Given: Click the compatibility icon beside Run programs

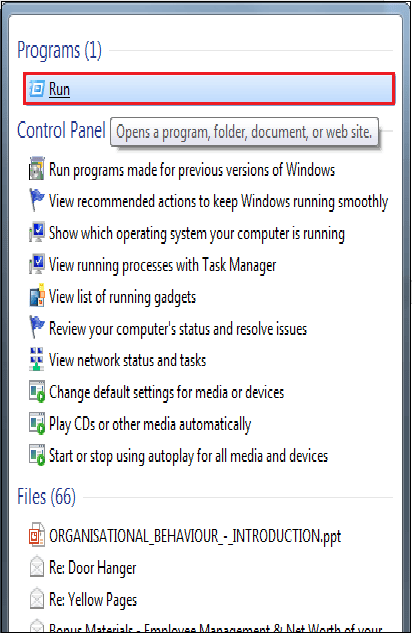Looking at the screenshot, I should tap(37, 168).
